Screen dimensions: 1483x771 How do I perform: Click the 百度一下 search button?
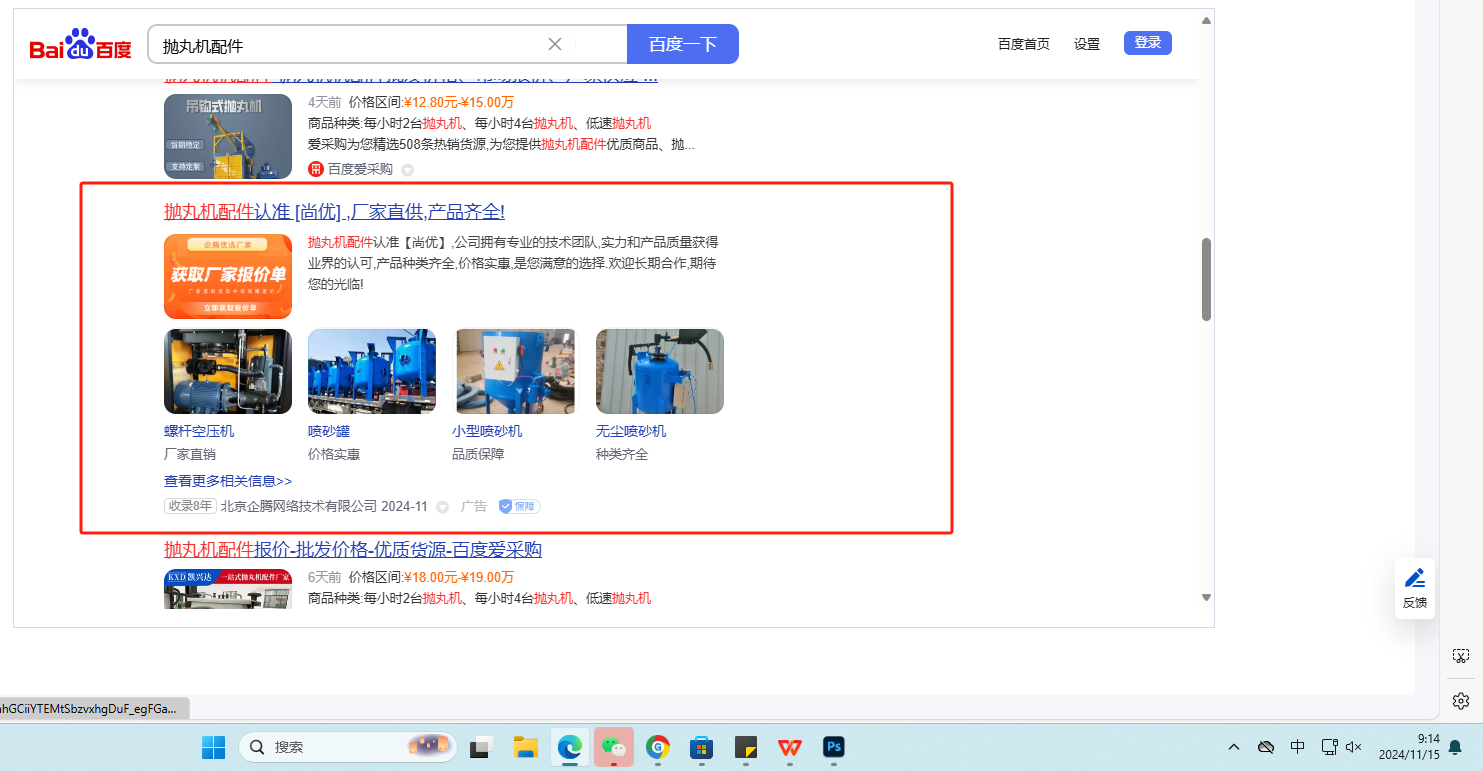click(x=683, y=44)
